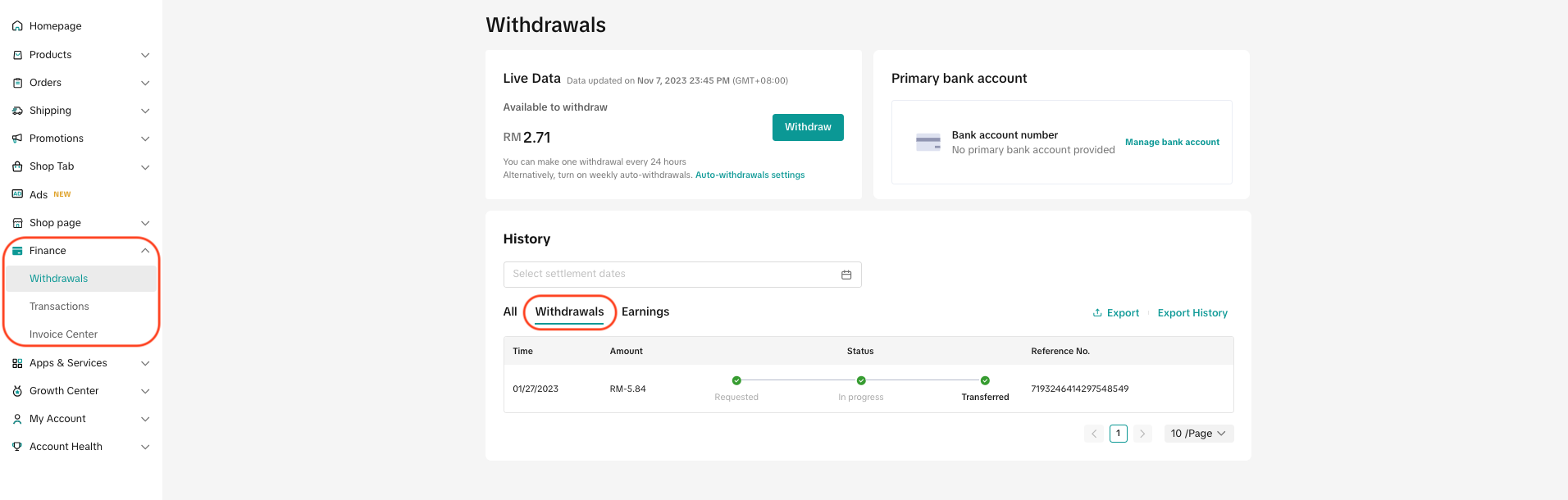Select the All history tab
Screen dimensions: 1568x500
(x=510, y=311)
